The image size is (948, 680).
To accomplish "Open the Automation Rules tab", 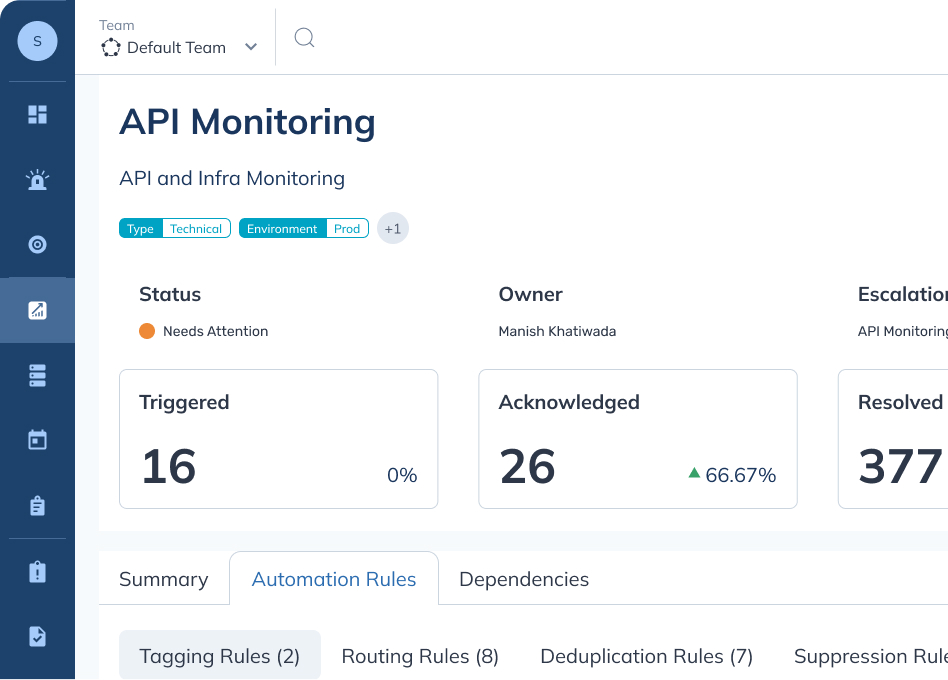I will [x=333, y=579].
